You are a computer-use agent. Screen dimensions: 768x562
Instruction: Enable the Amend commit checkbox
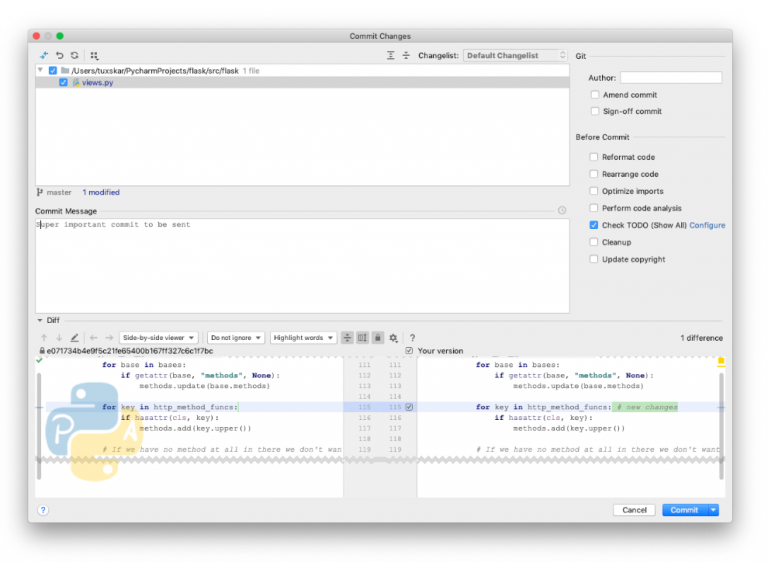point(595,95)
